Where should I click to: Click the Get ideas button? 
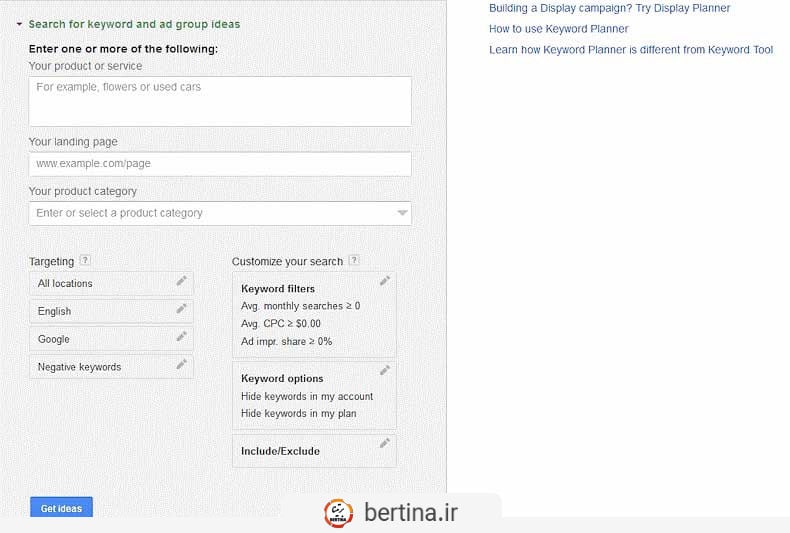(61, 508)
